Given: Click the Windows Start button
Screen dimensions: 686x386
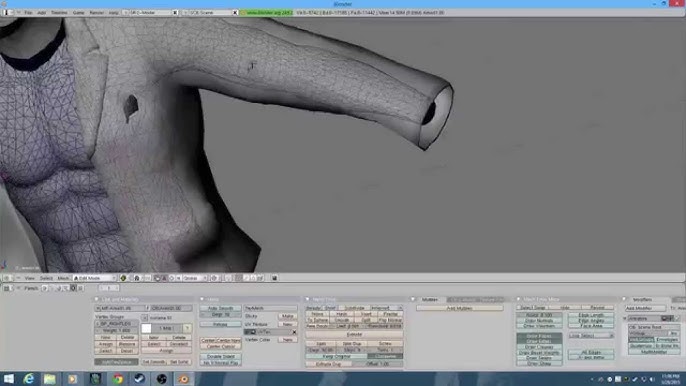Looking at the screenshot, I should 9,379.
